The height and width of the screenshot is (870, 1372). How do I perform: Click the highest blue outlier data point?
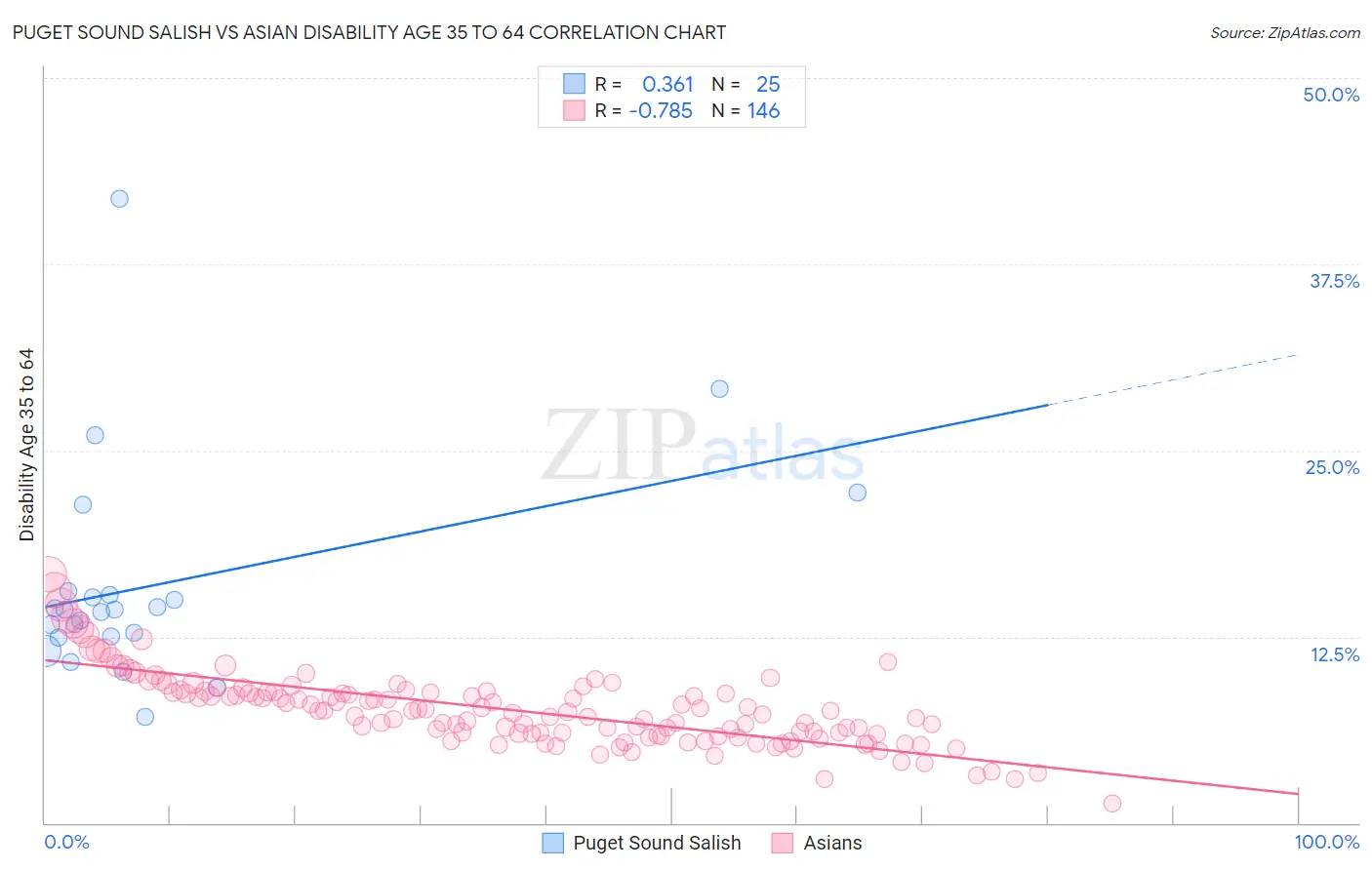[119, 198]
